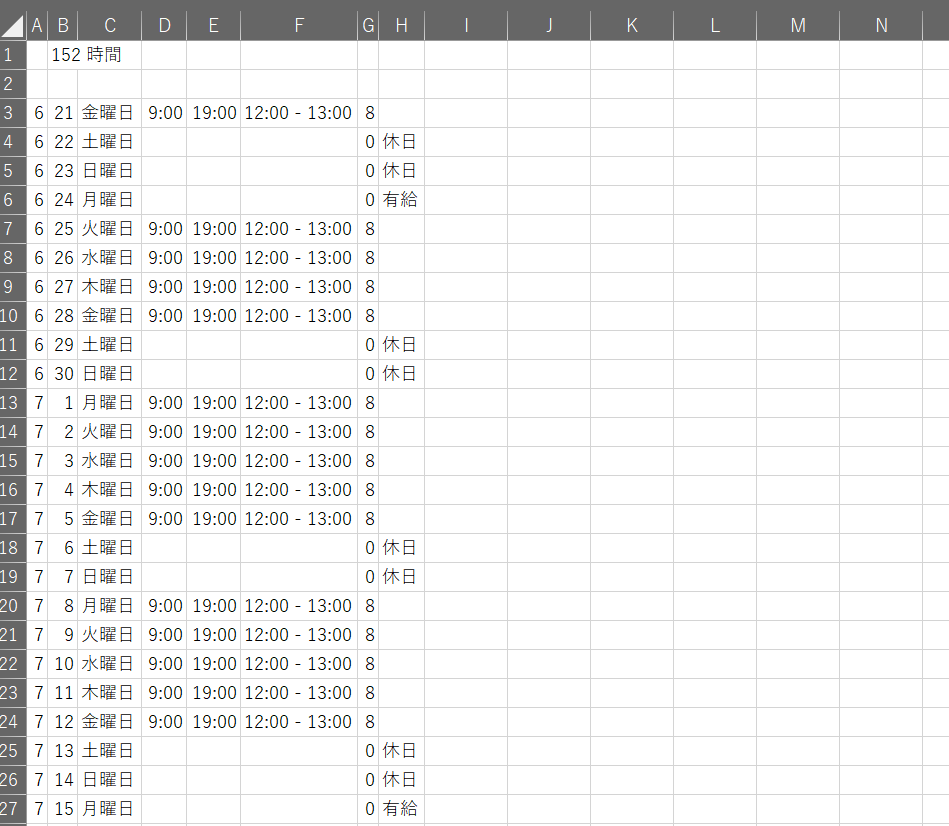Click 休日 in row 19
The width and height of the screenshot is (949, 826).
tap(399, 577)
